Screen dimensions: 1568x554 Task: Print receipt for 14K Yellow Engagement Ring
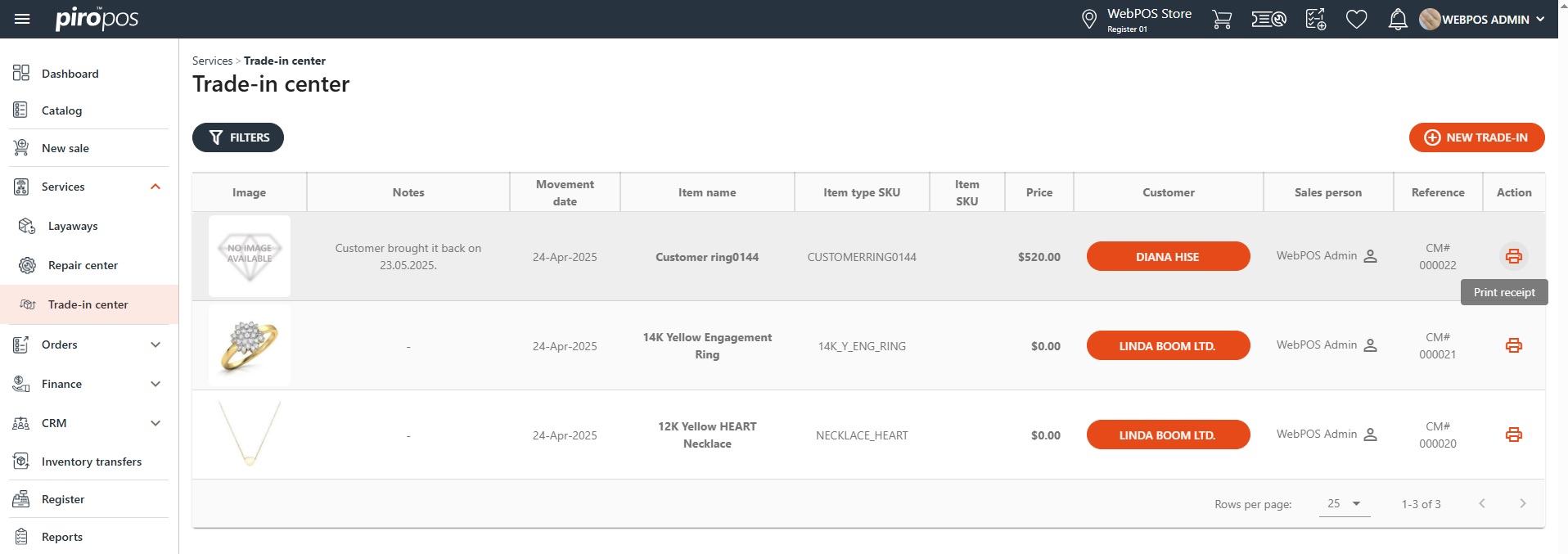pos(1513,345)
